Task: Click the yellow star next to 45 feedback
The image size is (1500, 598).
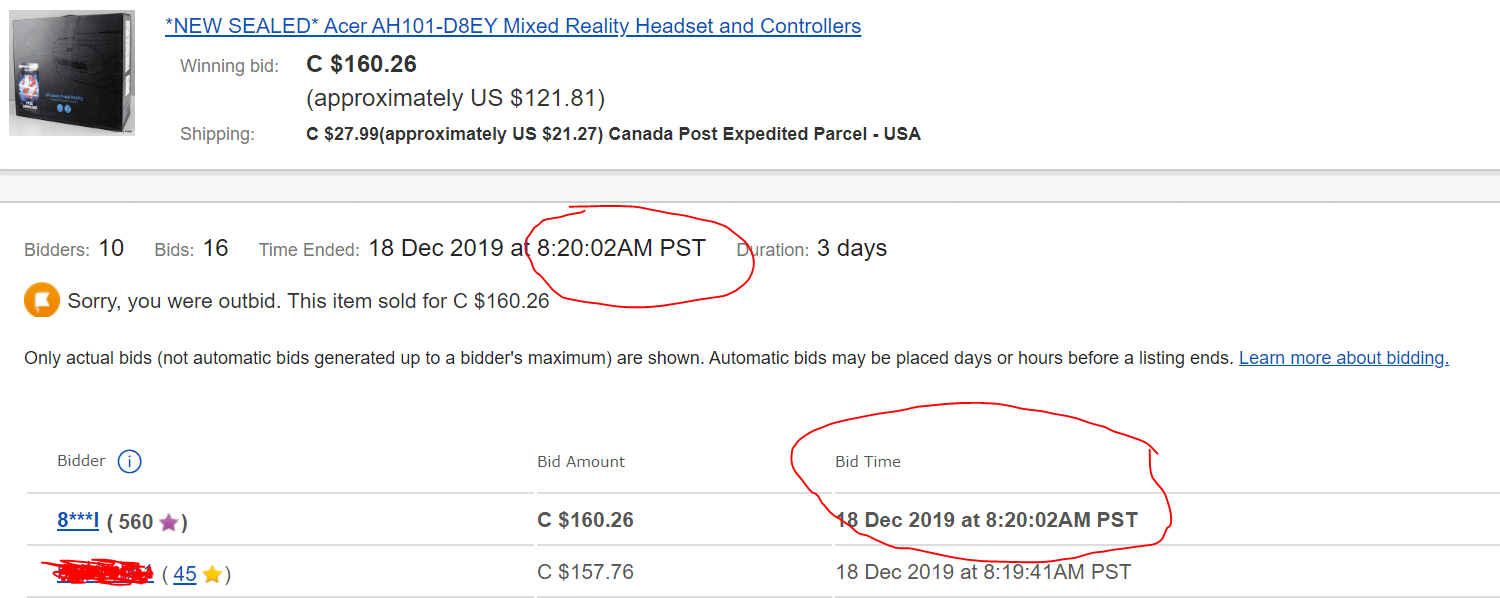Action: click(x=213, y=573)
